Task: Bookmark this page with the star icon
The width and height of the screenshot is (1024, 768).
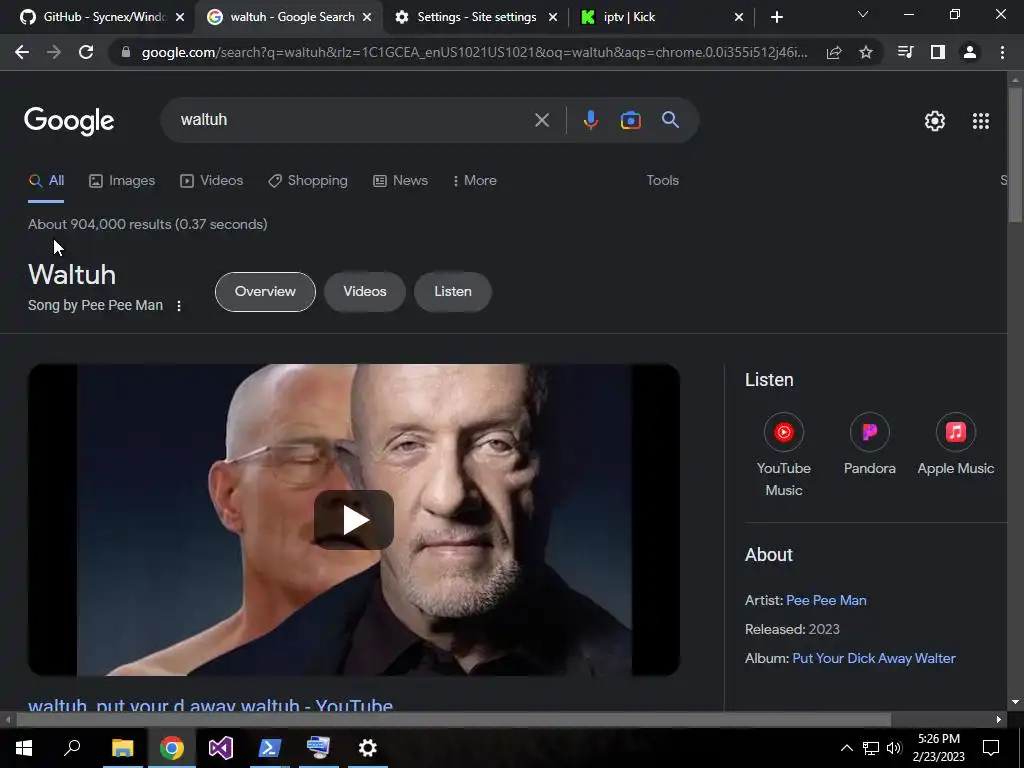Action: pyautogui.click(x=866, y=52)
